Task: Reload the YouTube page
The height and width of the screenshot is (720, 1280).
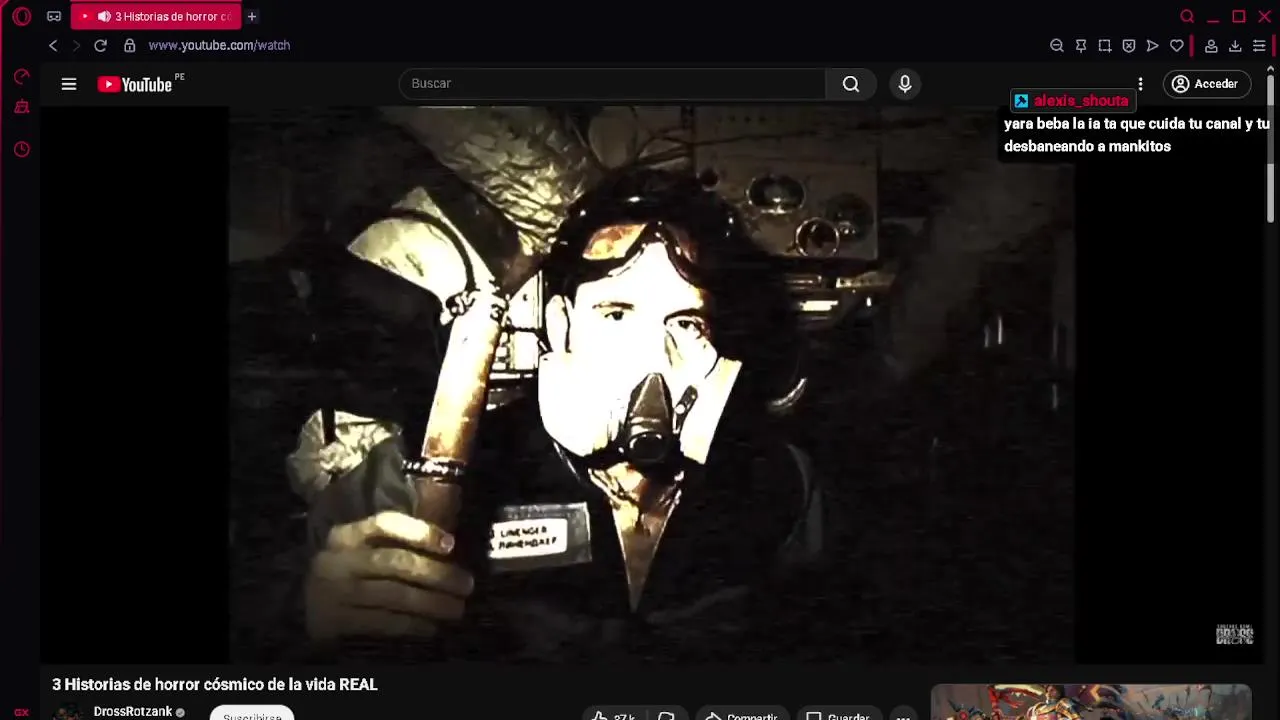Action: click(100, 45)
